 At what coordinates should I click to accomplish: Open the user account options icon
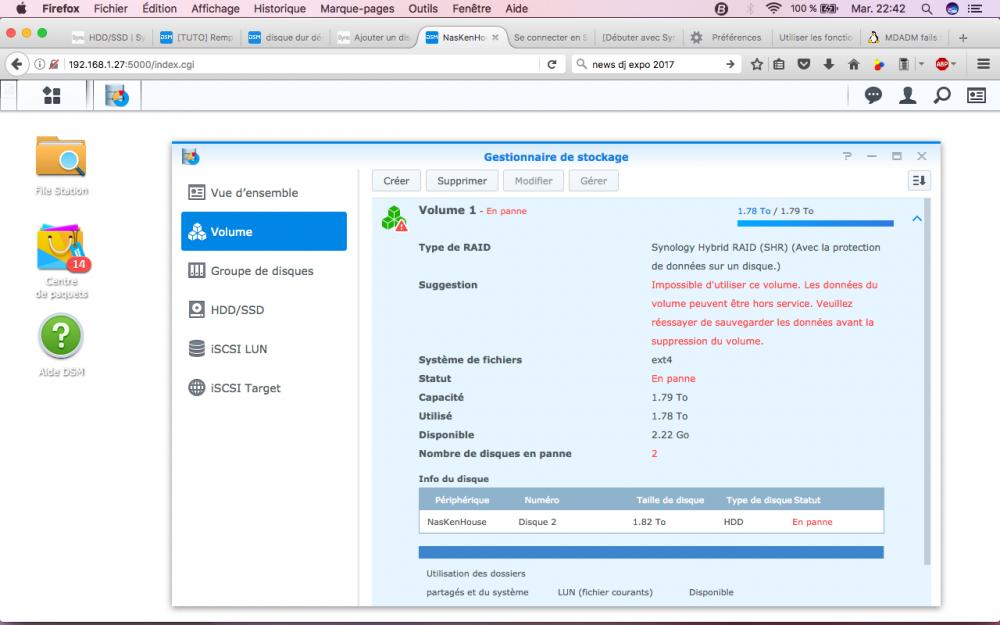point(908,96)
